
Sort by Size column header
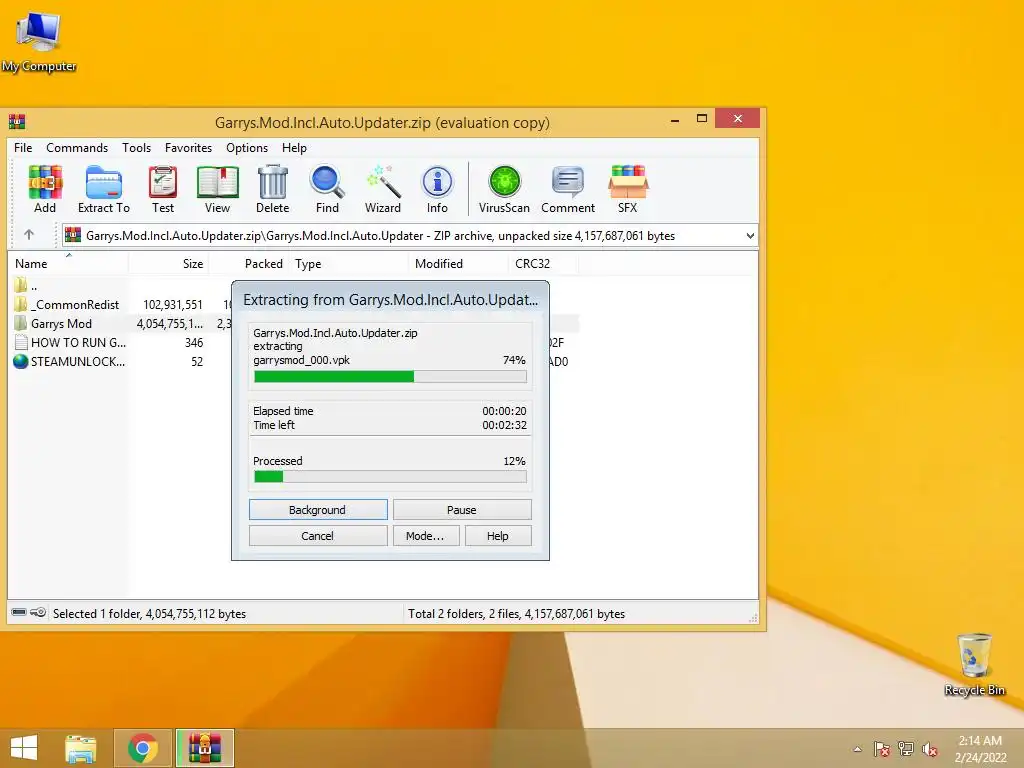point(168,263)
